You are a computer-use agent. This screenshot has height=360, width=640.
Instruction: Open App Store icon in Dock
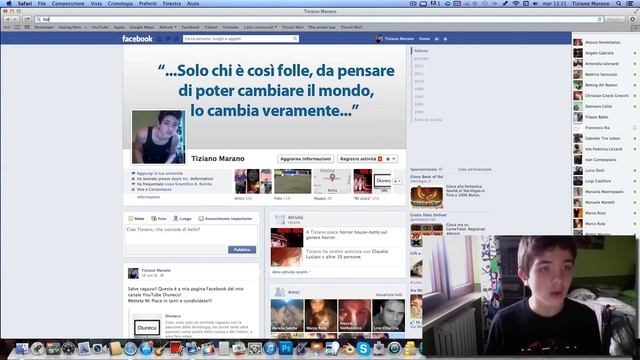click(x=146, y=349)
